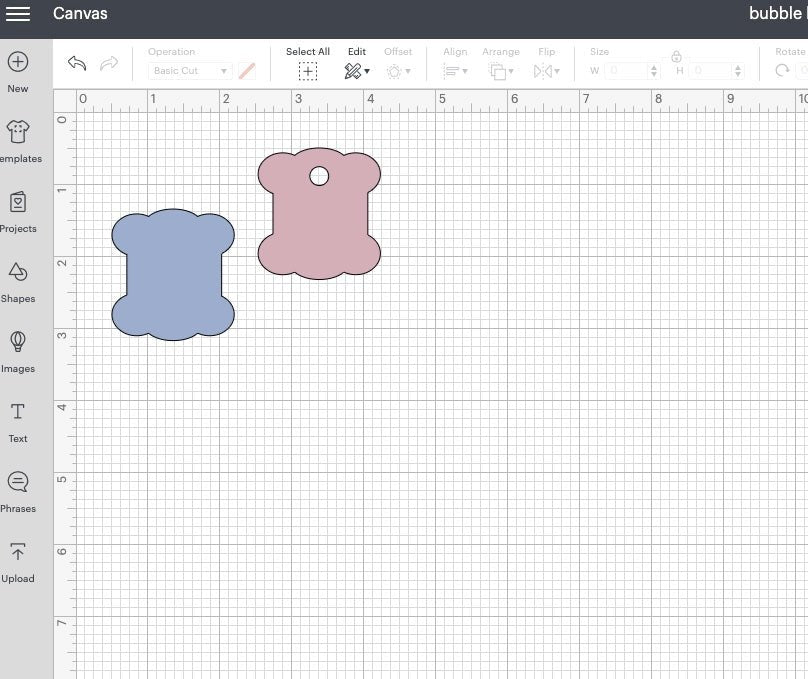The height and width of the screenshot is (679, 808).
Task: Toggle the size lock aspect ratio
Action: tap(677, 58)
